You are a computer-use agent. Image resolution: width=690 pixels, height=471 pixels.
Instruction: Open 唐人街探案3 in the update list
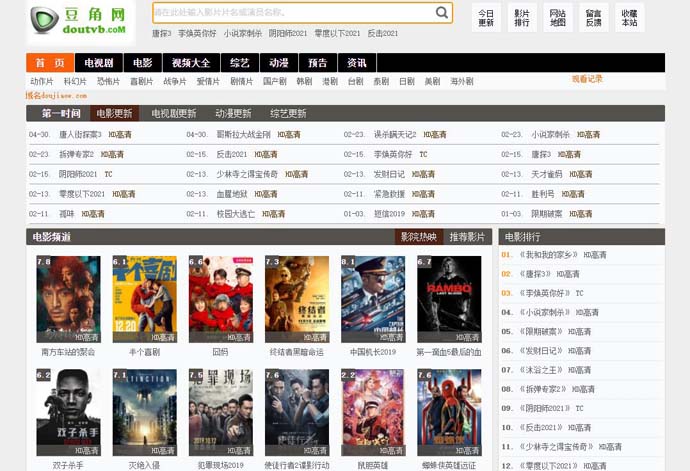click(80, 135)
